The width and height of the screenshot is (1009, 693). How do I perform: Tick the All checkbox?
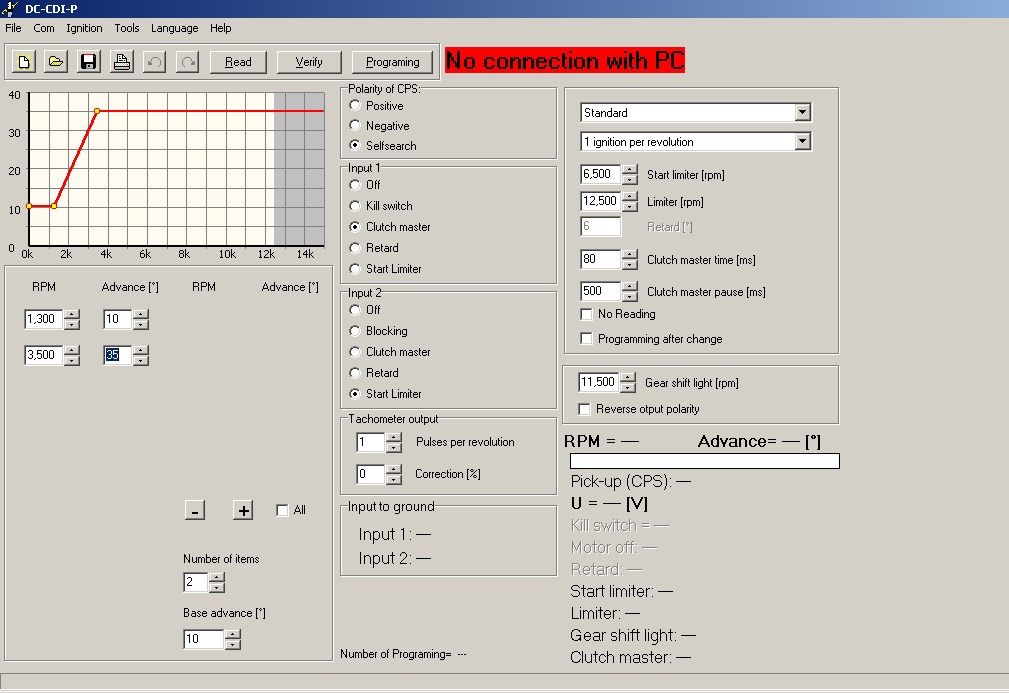[282, 510]
